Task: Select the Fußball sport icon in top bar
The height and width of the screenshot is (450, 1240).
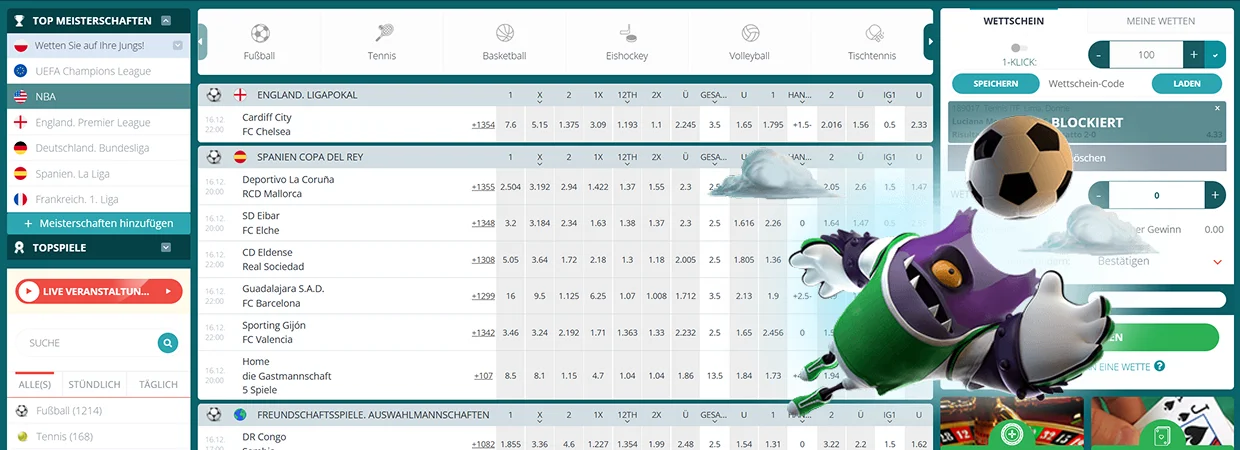Action: (260, 33)
